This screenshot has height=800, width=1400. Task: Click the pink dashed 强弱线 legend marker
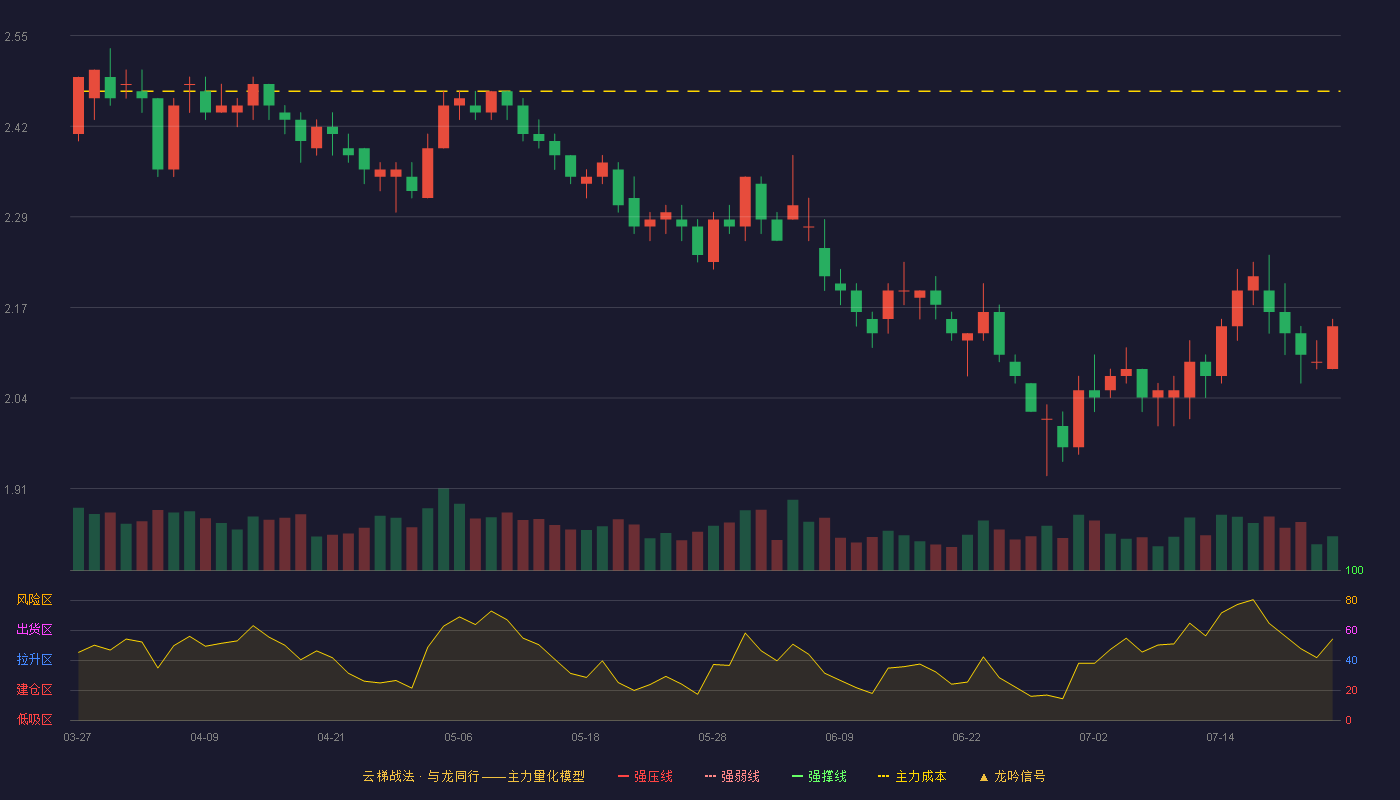710,776
